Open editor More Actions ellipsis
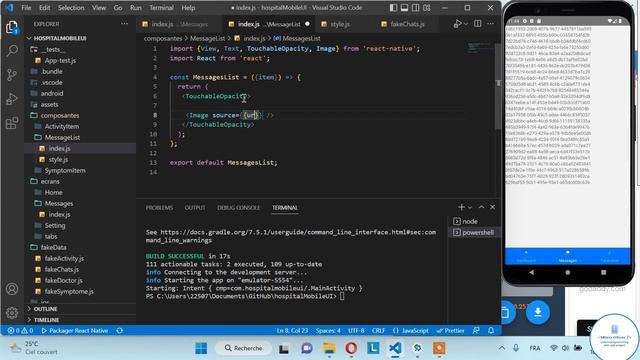 (491, 24)
